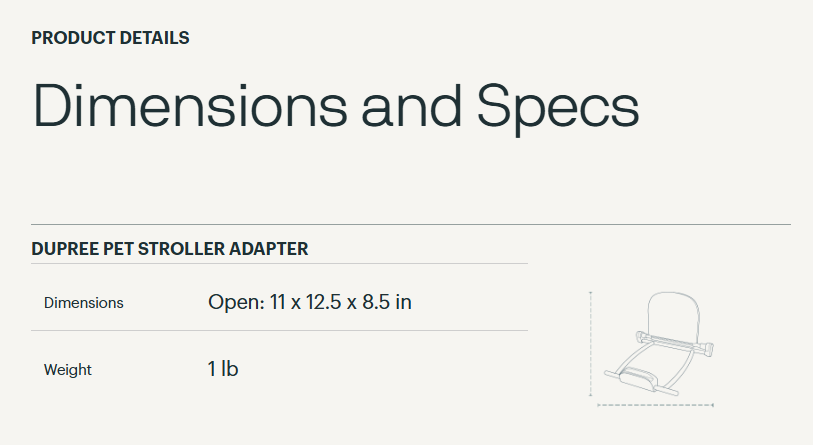Click the divider between the Dimensions and Weight rows
Viewport: 813px width, 445px height.
[x=279, y=330]
